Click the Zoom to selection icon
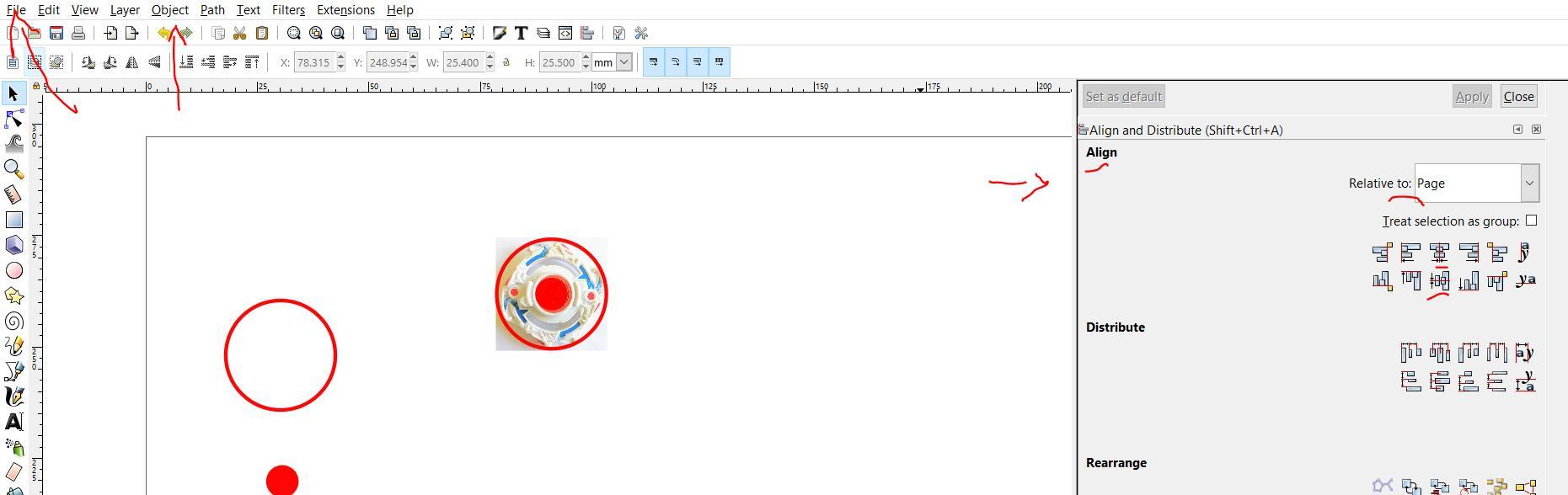Image resolution: width=1568 pixels, height=495 pixels. 294,33
